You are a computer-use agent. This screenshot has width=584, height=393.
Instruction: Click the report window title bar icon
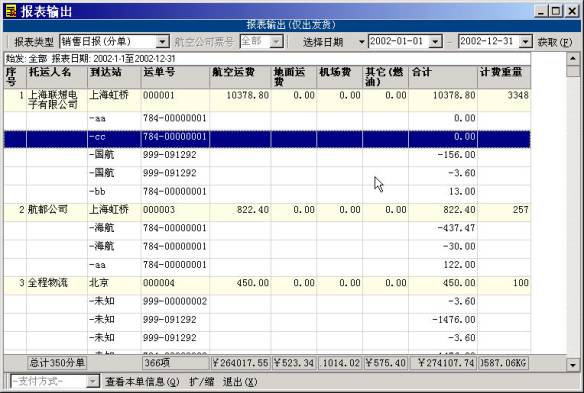tap(11, 11)
